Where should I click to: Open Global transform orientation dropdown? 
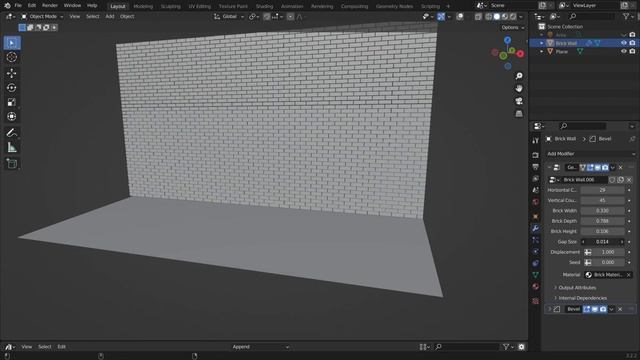(x=229, y=17)
